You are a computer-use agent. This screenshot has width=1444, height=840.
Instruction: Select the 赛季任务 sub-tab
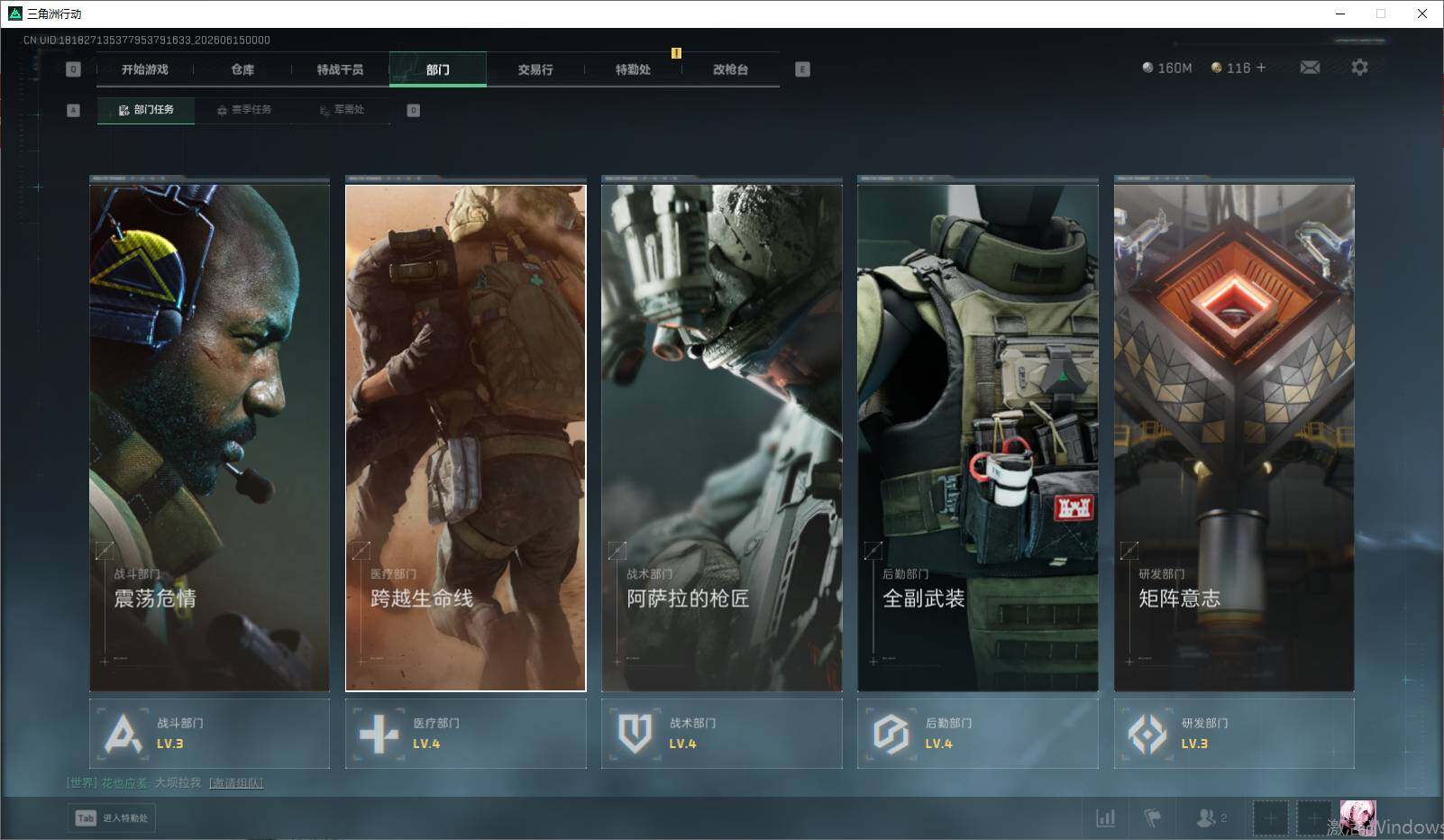(243, 110)
